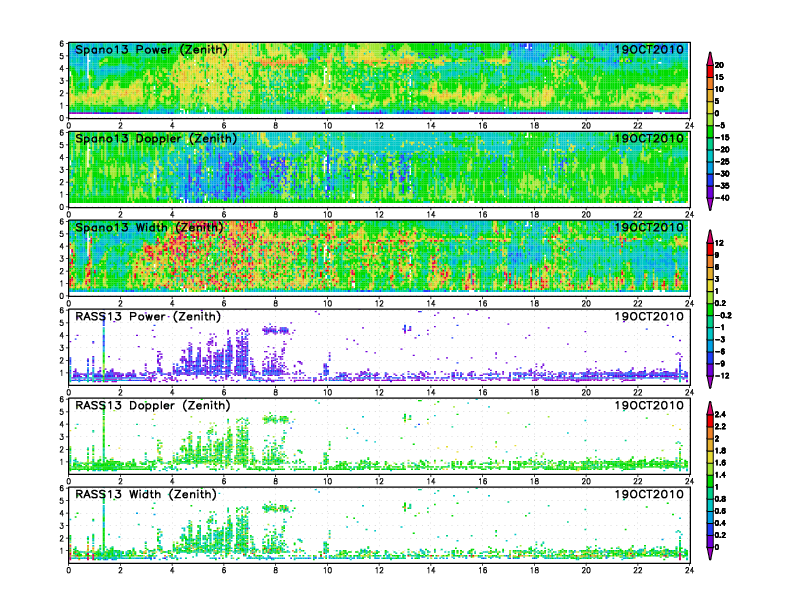
Task: Click the '-0.2' label on the middle colorbar
Action: (723, 316)
